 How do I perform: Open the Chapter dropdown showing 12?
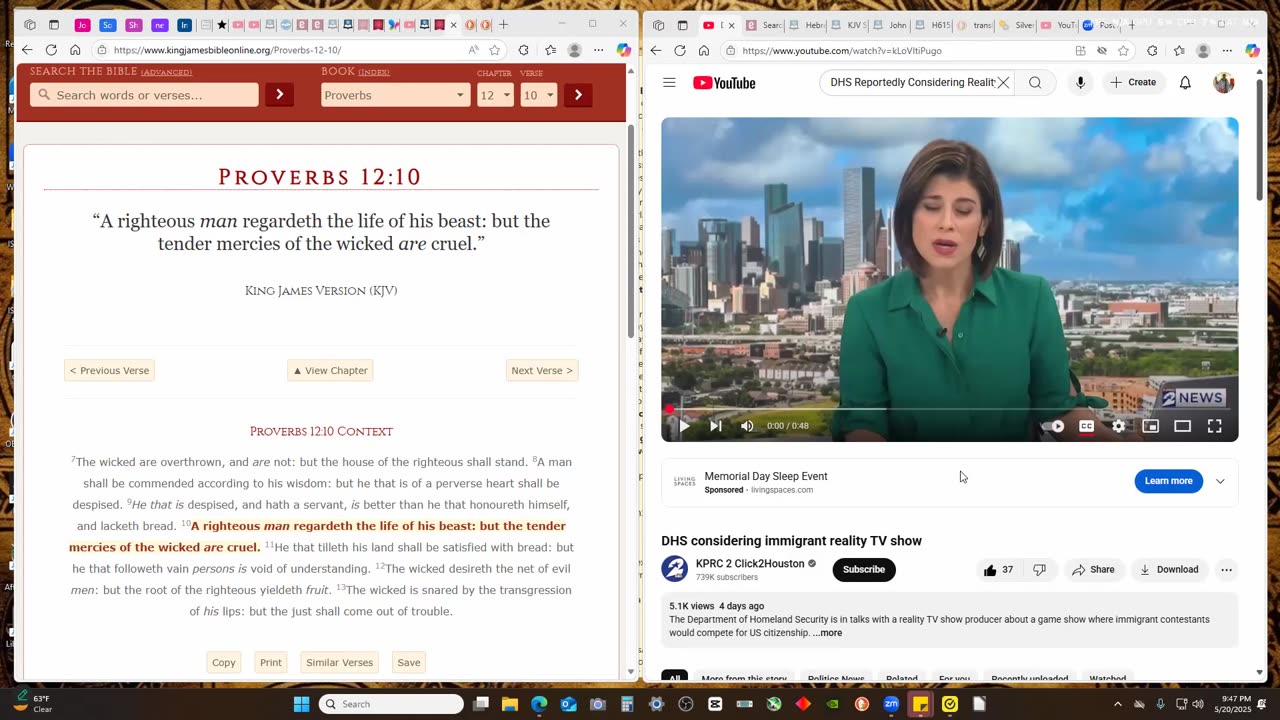point(495,95)
